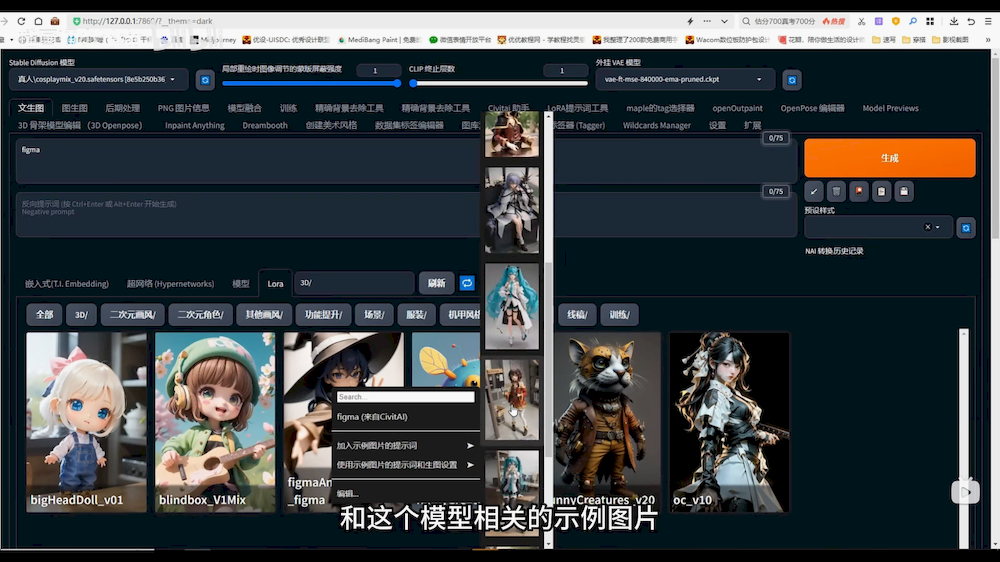Select the Edit entry in the context menu
Viewport: 1000px width, 562px height.
point(348,493)
